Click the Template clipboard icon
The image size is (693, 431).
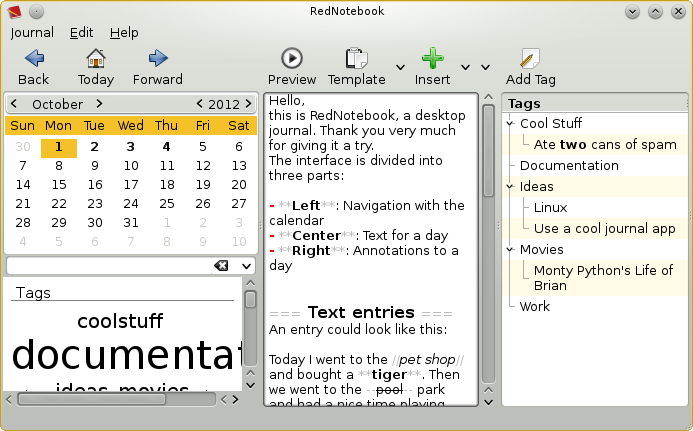[356, 58]
